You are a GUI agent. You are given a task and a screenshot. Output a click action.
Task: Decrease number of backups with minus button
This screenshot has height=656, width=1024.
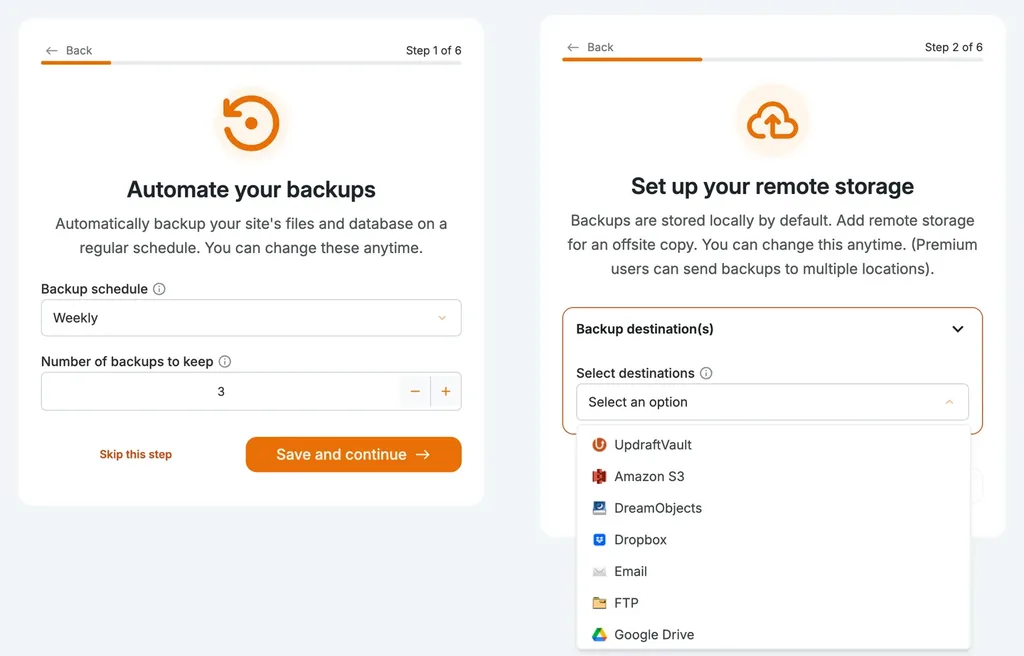tap(415, 391)
